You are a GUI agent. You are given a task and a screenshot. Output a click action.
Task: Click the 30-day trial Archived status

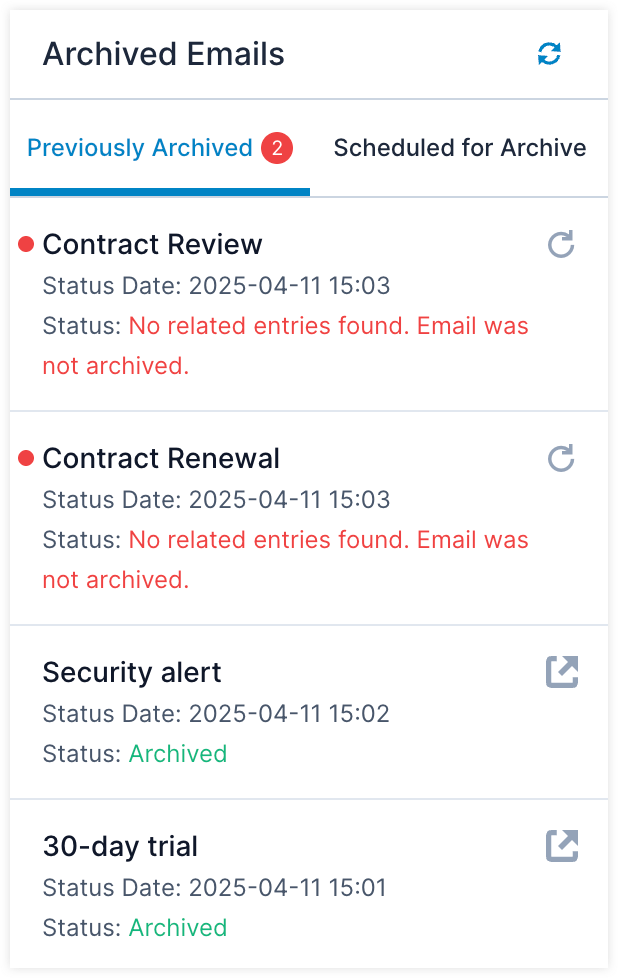pyautogui.click(x=178, y=927)
